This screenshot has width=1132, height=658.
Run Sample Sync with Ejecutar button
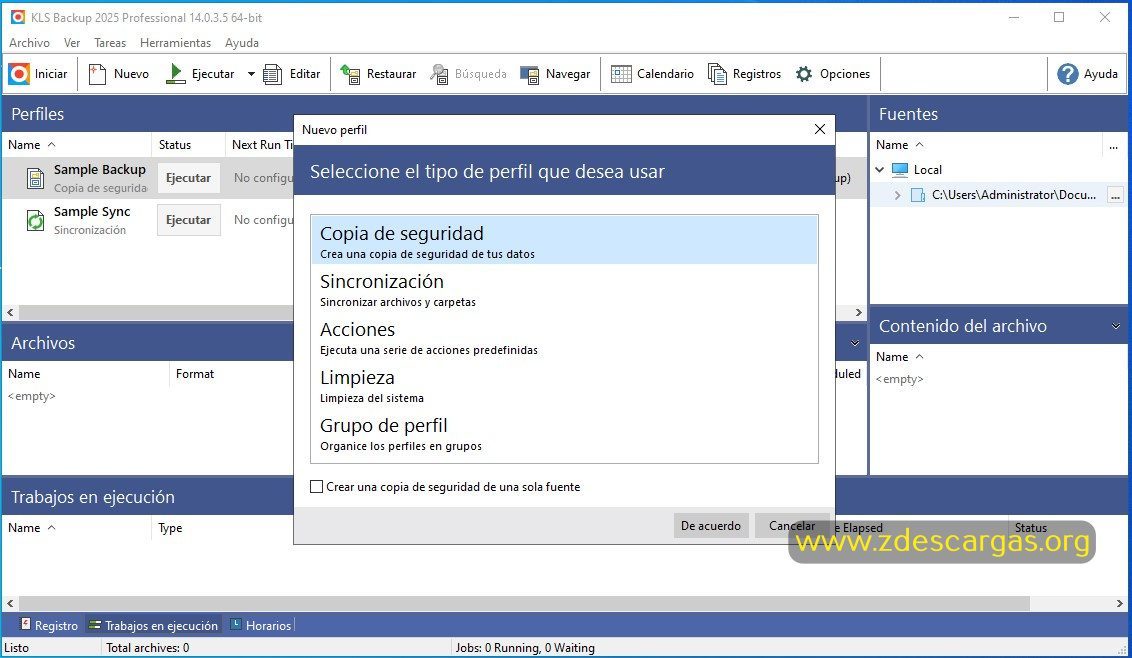coord(188,220)
